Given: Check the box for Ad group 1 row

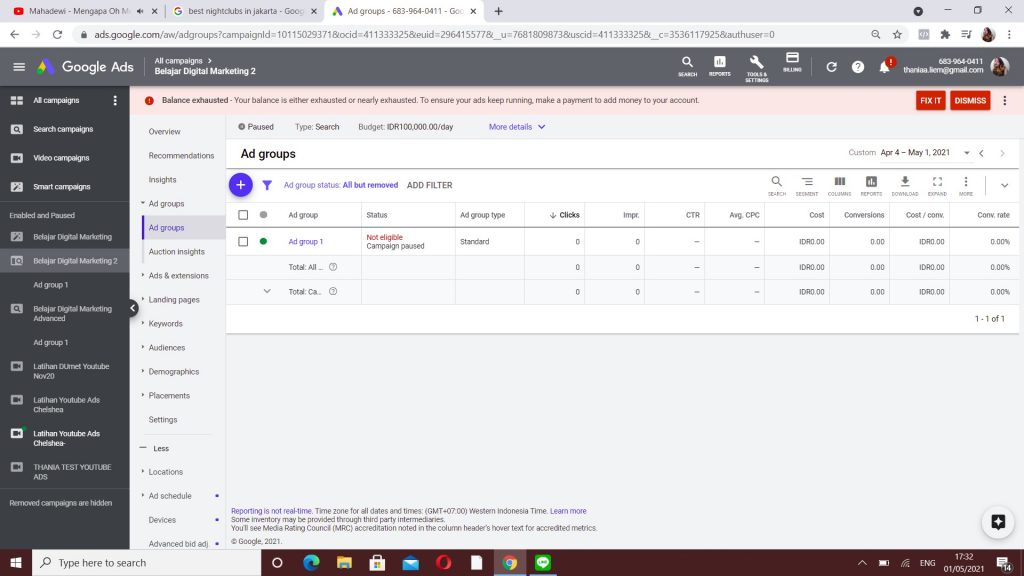Looking at the screenshot, I should [x=243, y=241].
